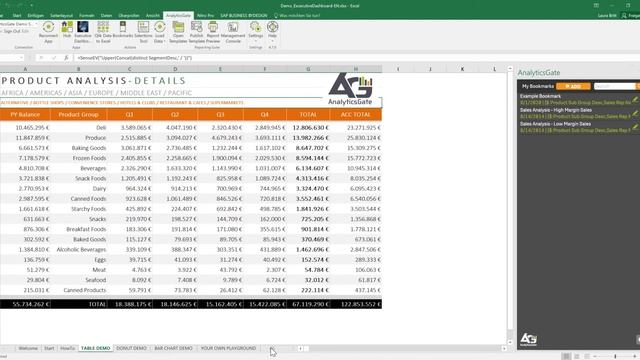
Task: Edit the High Margin Sales bookmark pencil icon
Action: tap(635, 113)
